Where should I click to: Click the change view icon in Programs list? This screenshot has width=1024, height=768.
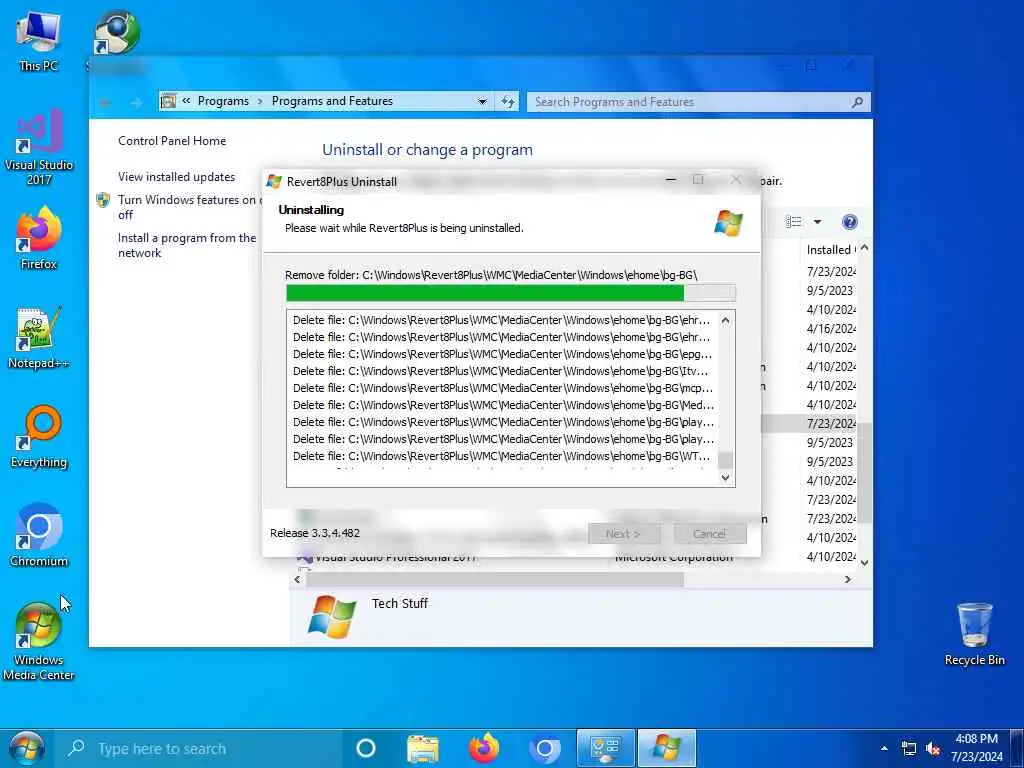point(793,222)
